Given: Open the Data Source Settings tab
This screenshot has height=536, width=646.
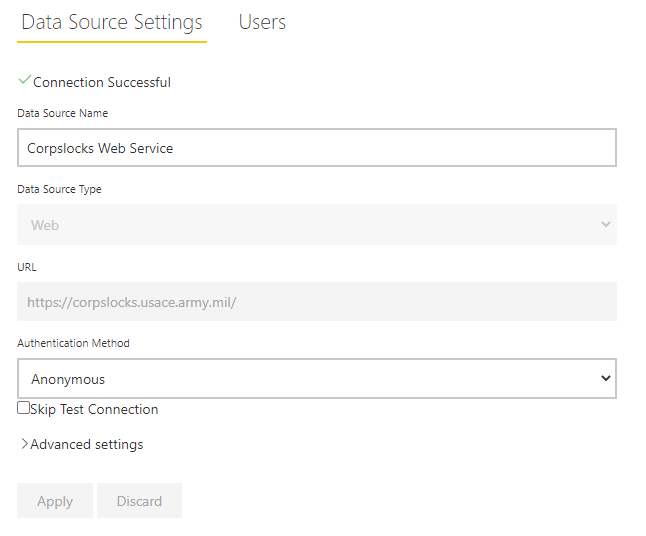Looking at the screenshot, I should [112, 22].
